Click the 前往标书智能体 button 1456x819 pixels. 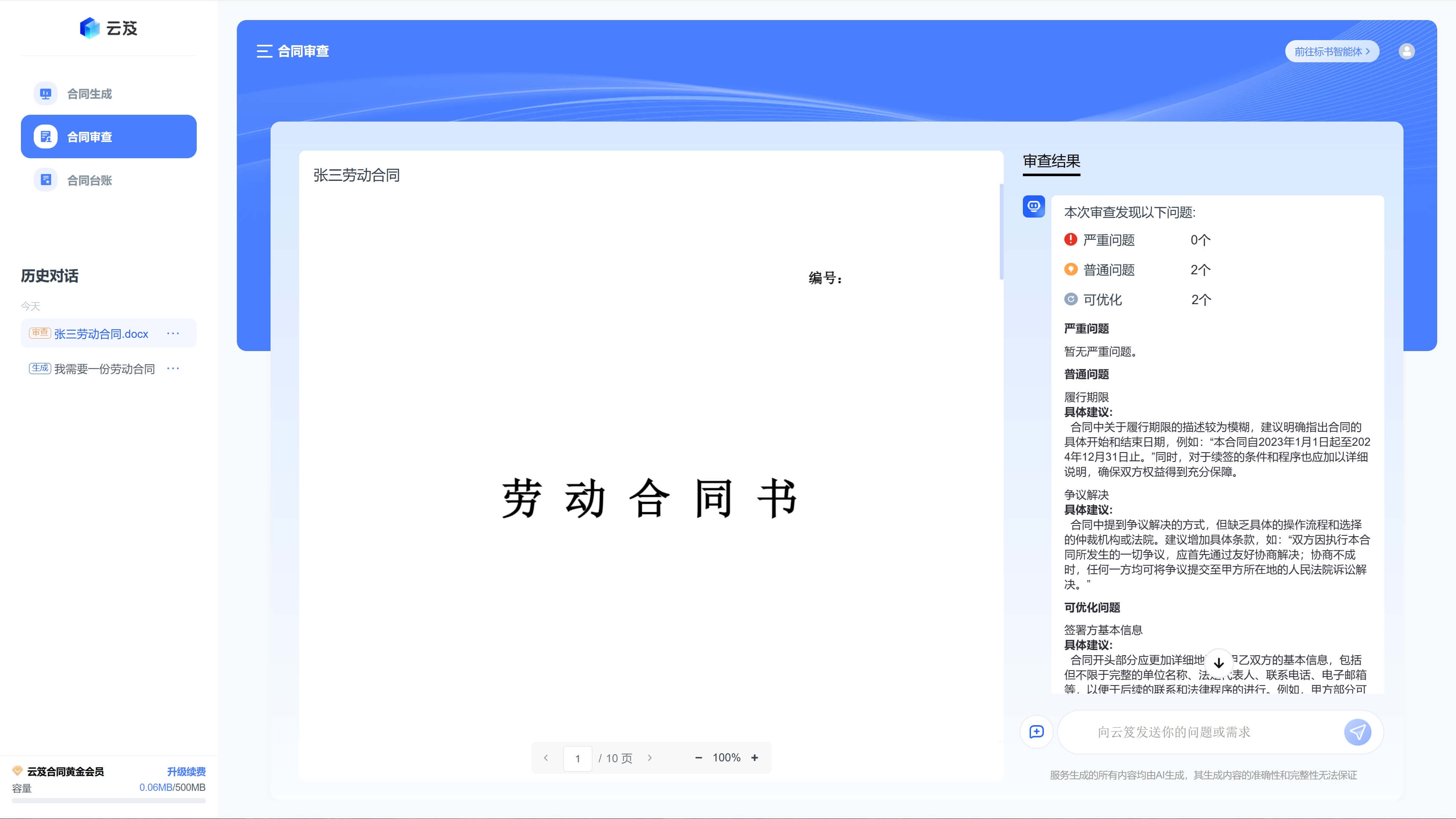click(1332, 51)
